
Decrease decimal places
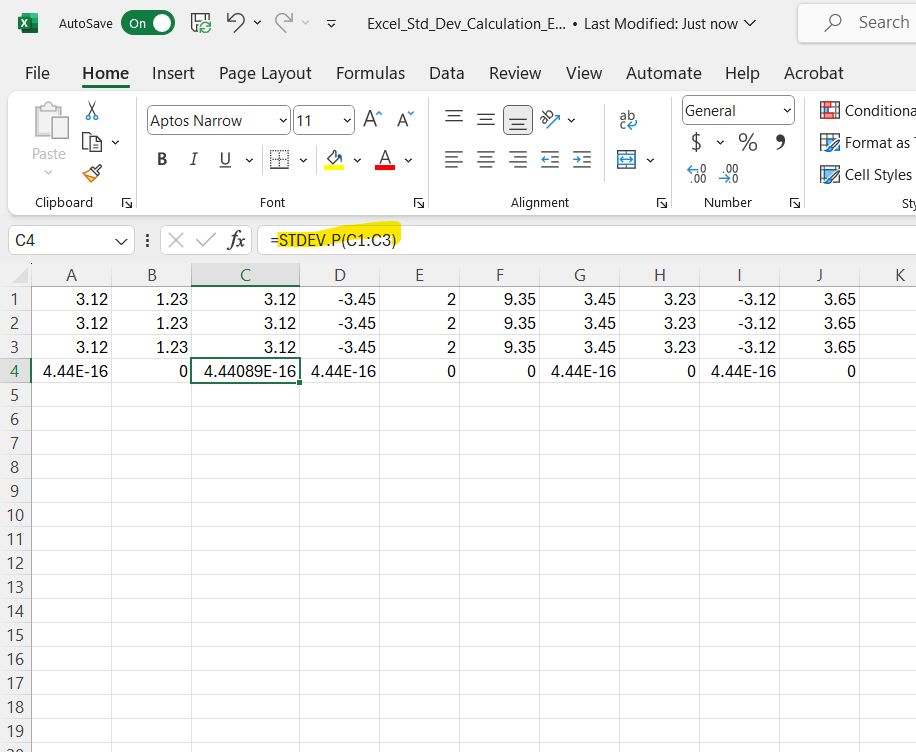pos(729,174)
